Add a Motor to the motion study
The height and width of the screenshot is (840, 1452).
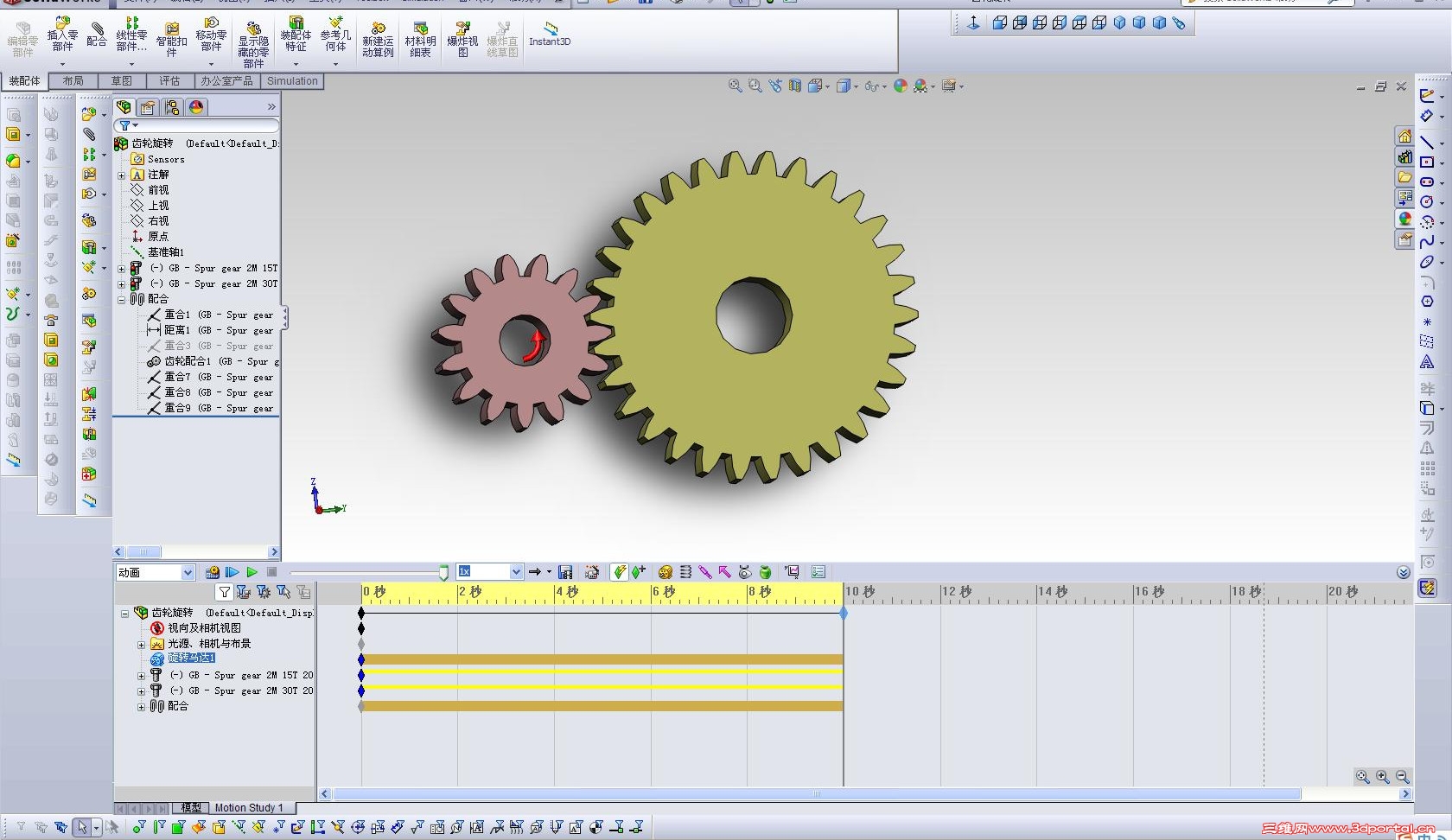coord(665,572)
